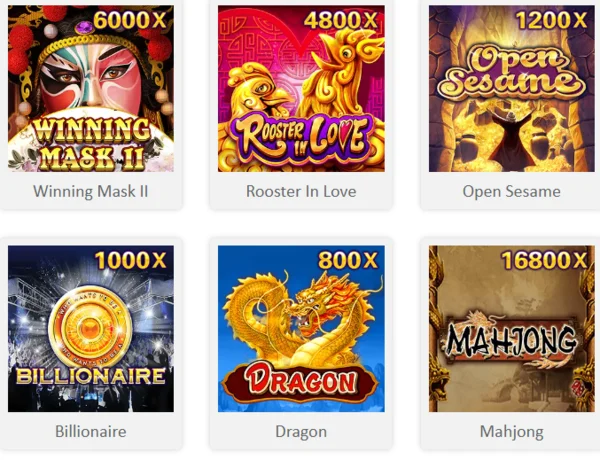Select the Billionaire caption label
Screen dimensions: 600x460
click(x=91, y=432)
